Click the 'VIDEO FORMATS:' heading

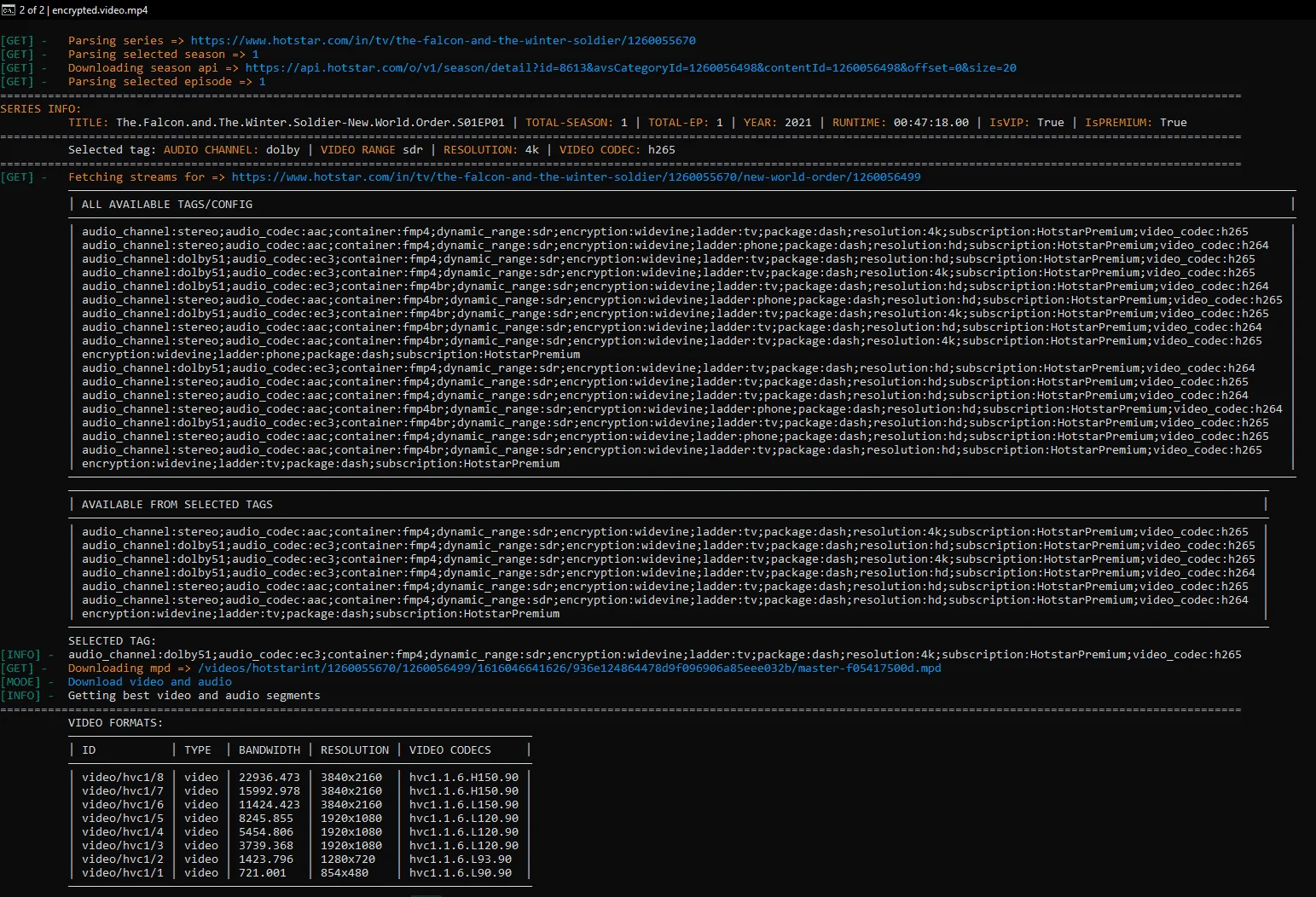(x=116, y=723)
